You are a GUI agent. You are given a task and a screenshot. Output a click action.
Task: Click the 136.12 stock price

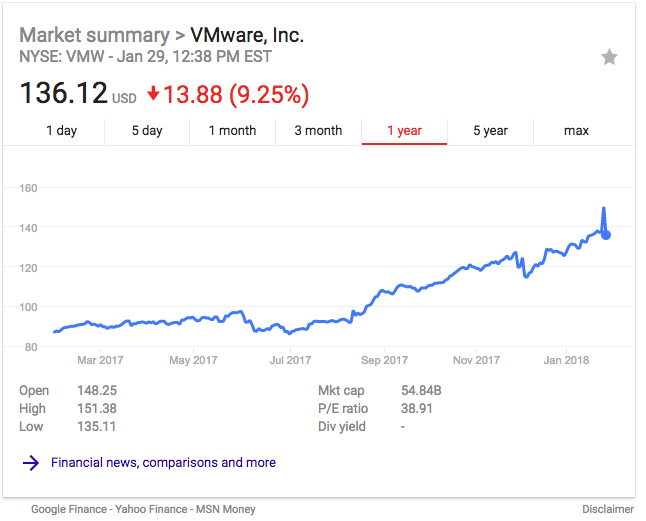63,94
